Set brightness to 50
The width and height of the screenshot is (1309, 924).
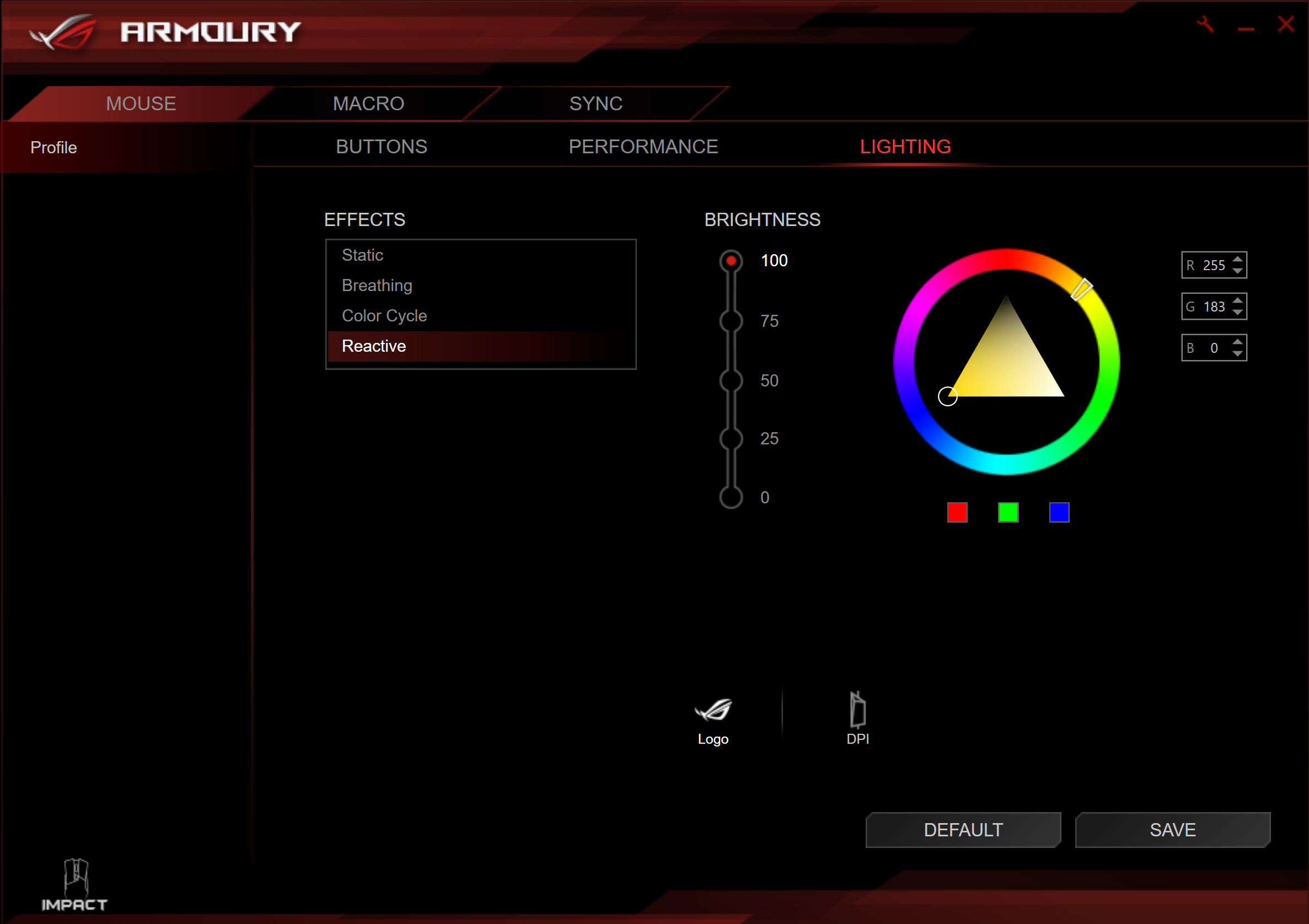(731, 380)
